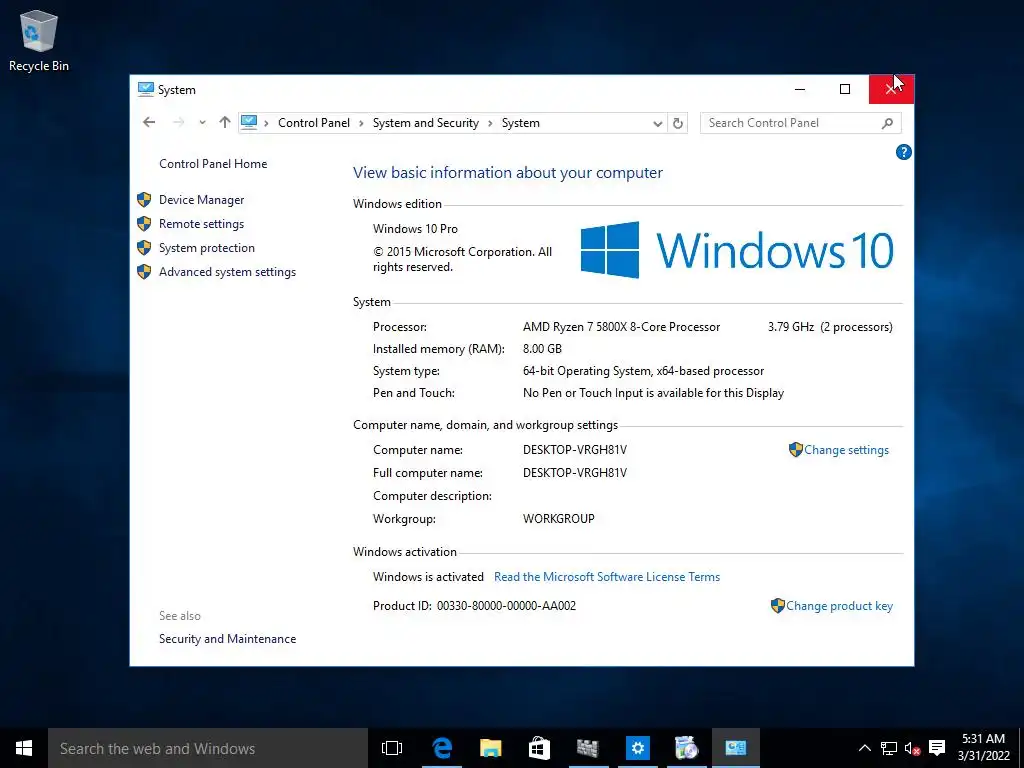1024x768 pixels.
Task: Open Device Manager link
Action: (201, 200)
